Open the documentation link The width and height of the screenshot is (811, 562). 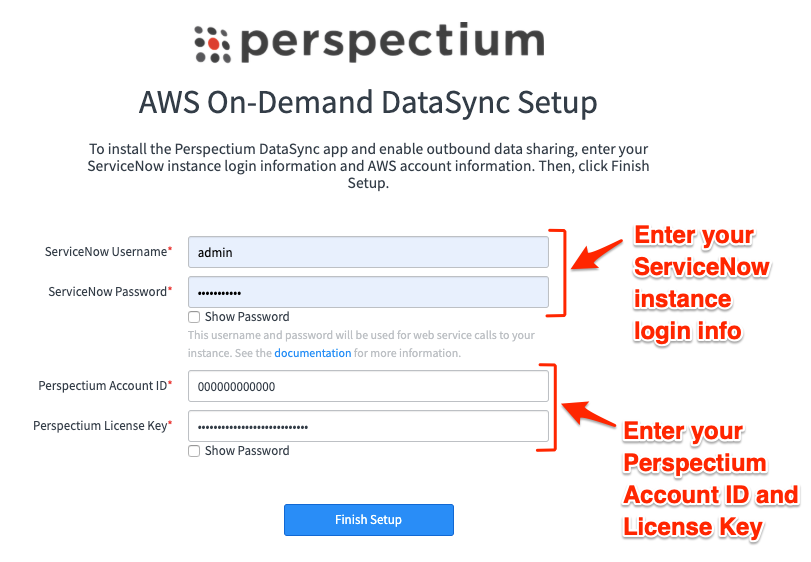(312, 353)
